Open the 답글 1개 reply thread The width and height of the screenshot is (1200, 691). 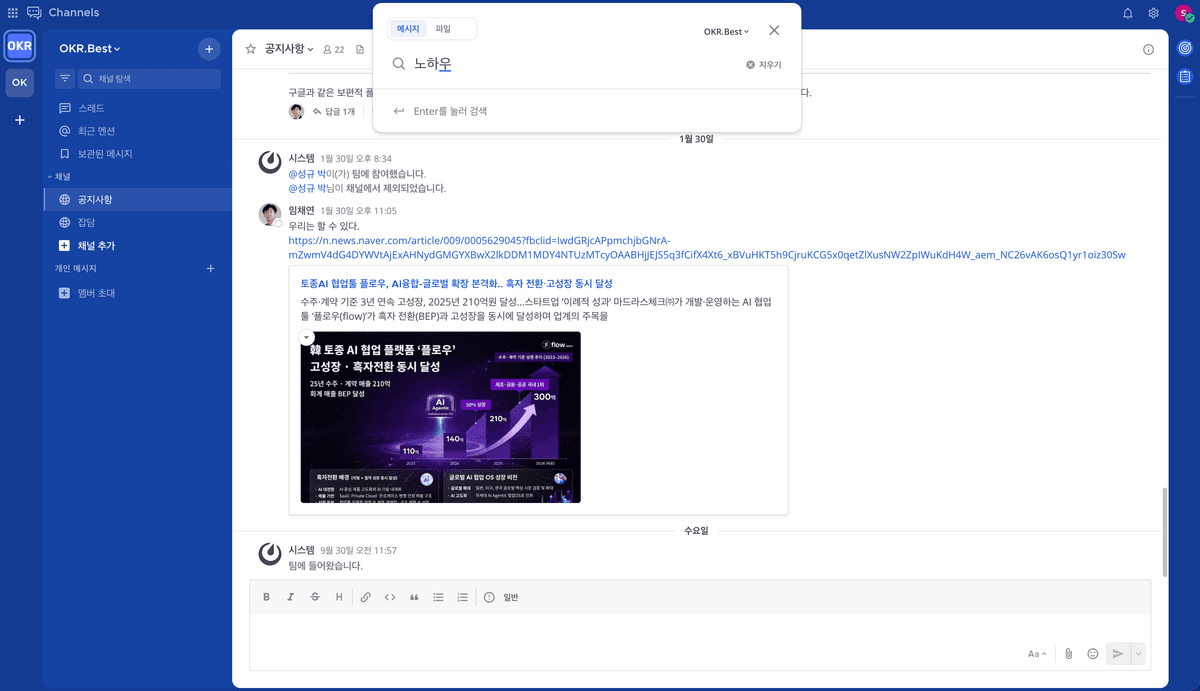point(334,111)
